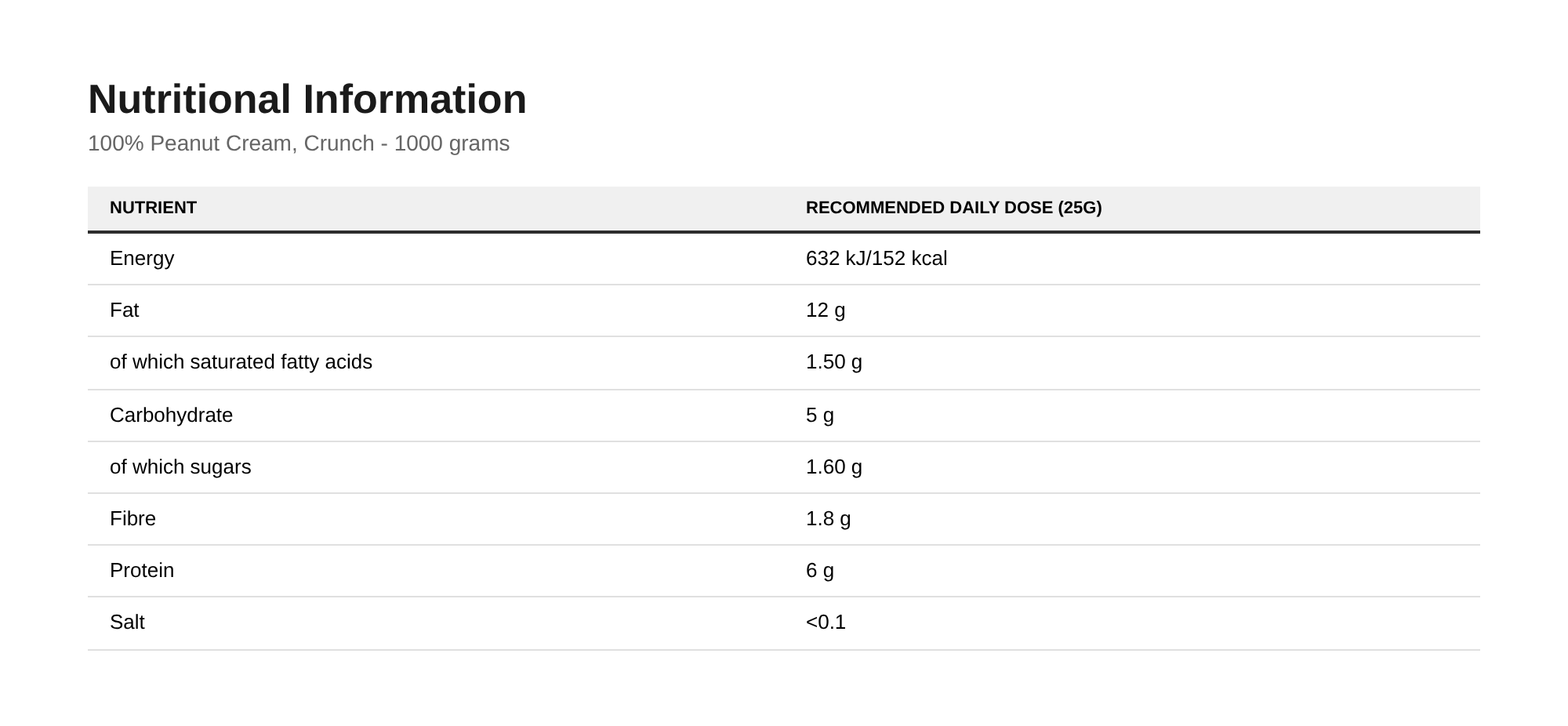The image size is (1568, 726).
Task: Select the of which sugars label
Action: point(180,467)
